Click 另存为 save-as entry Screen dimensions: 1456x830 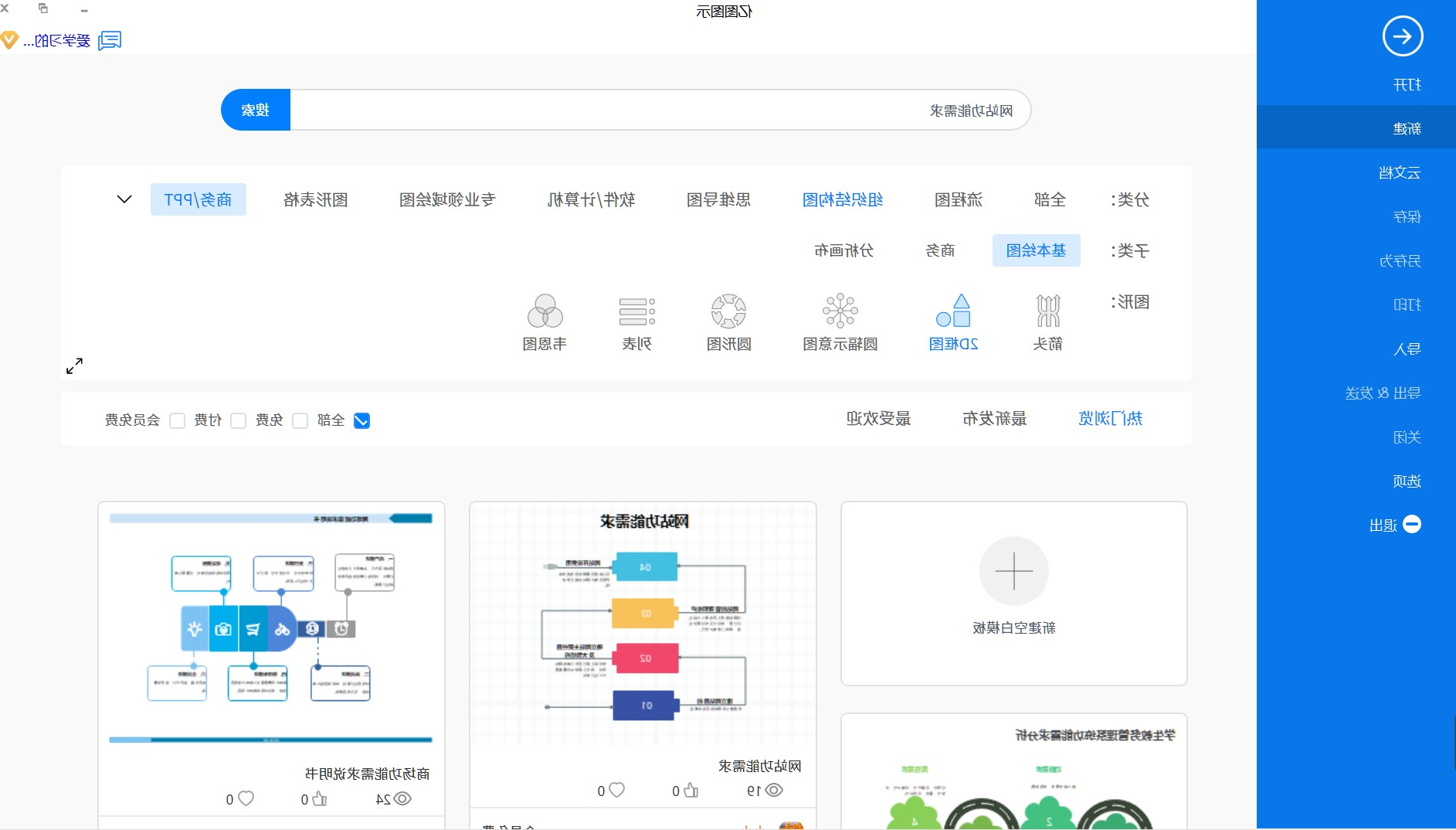coord(1400,260)
